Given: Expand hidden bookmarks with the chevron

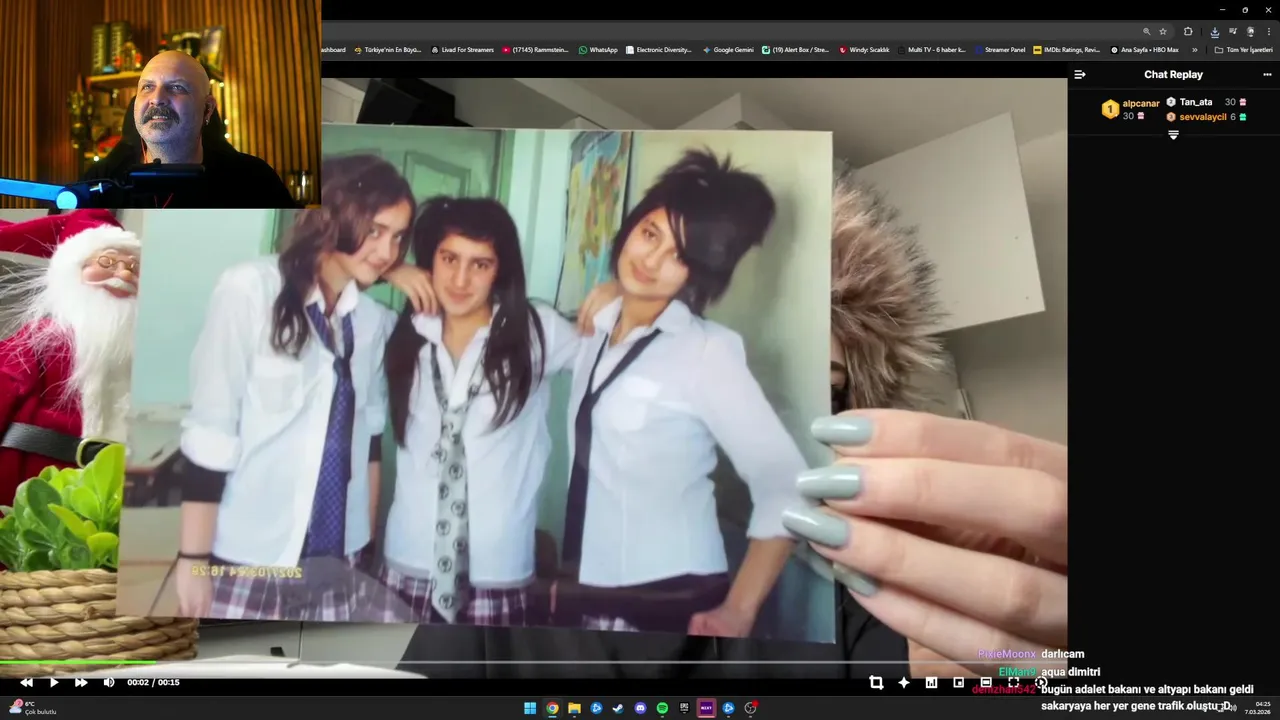Looking at the screenshot, I should (x=1194, y=50).
